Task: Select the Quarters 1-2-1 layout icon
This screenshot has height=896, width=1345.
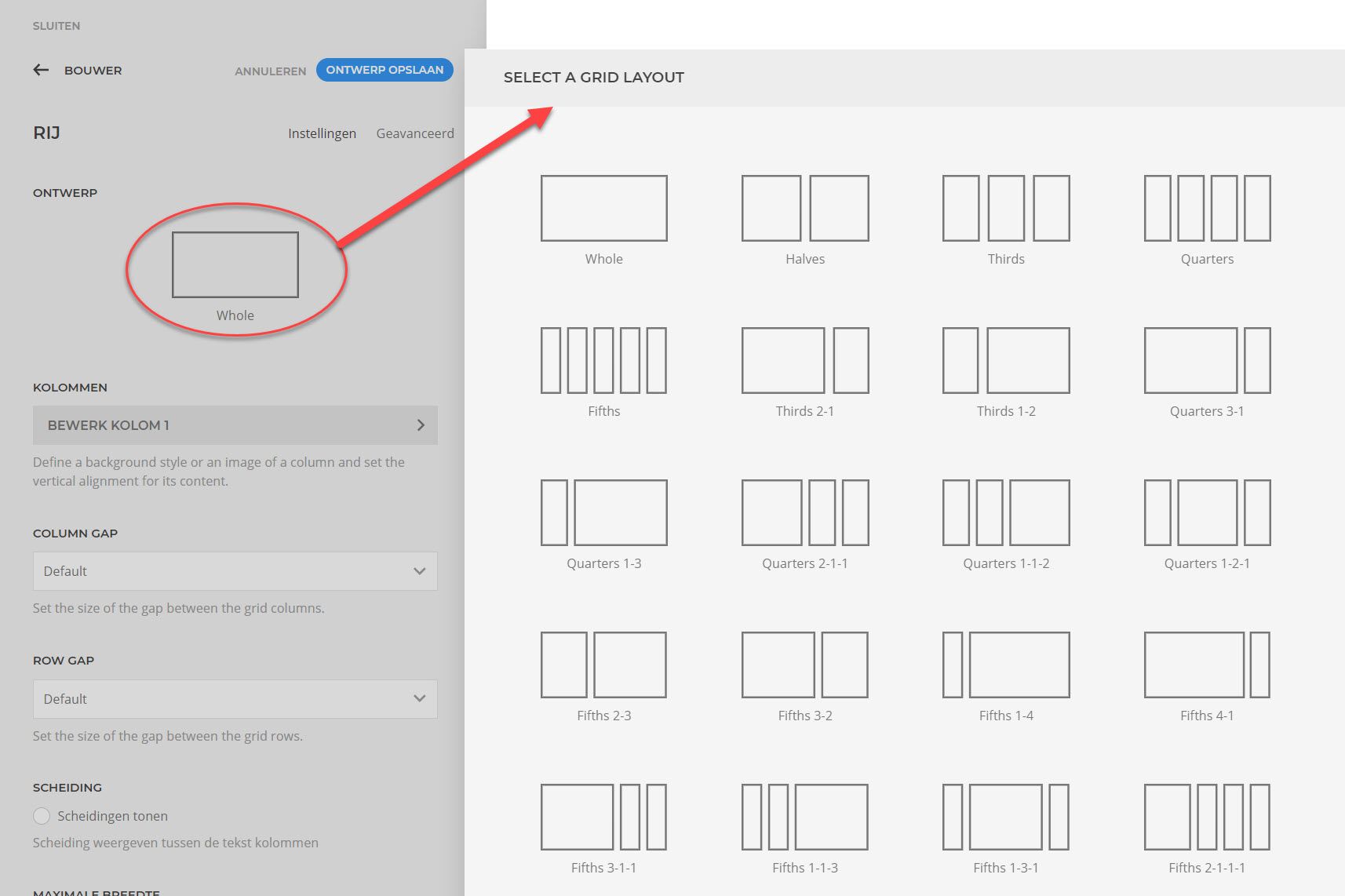Action: coord(1207,512)
